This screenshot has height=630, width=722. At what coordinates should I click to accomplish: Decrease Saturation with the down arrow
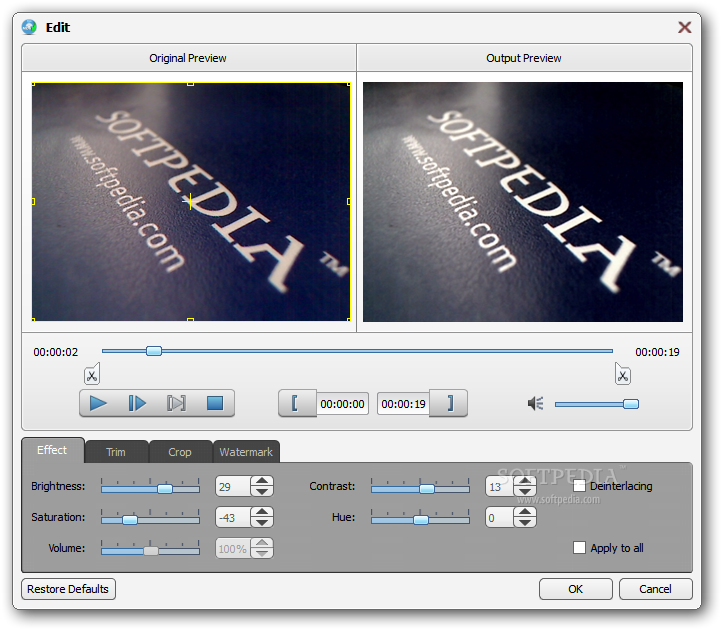[x=262, y=523]
